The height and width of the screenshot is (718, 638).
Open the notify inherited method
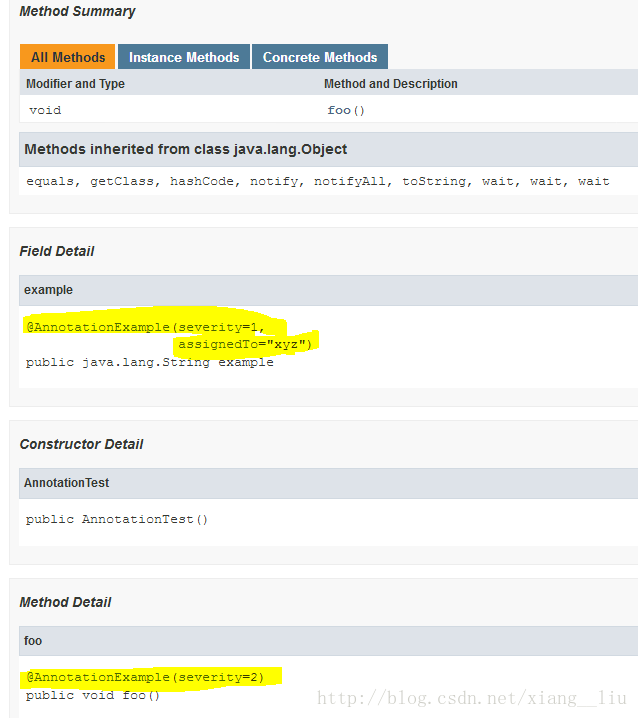click(x=274, y=181)
